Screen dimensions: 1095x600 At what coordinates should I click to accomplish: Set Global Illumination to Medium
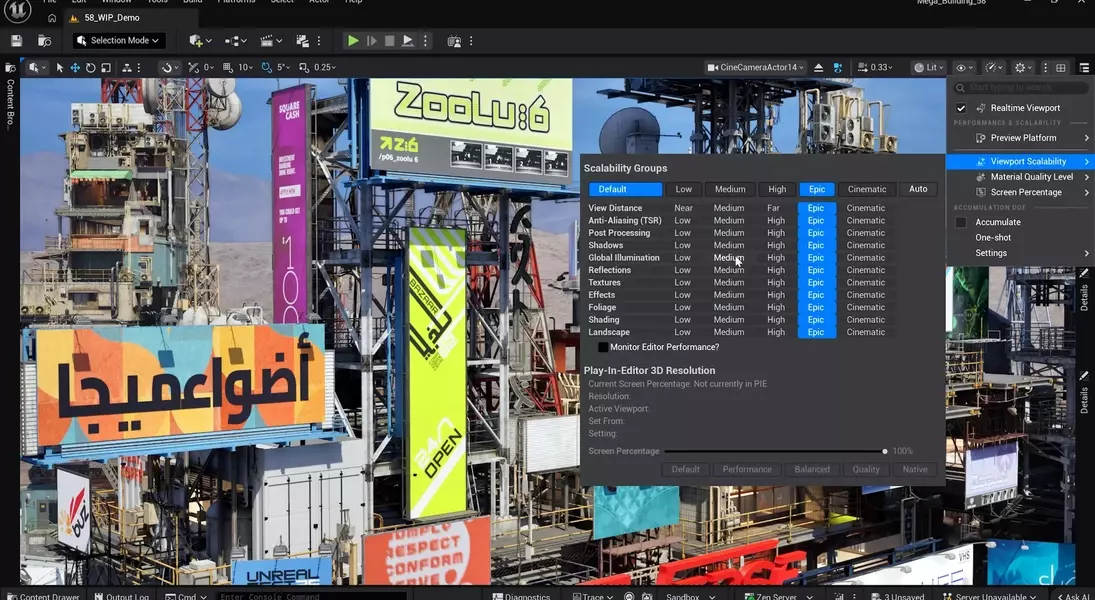coord(728,258)
